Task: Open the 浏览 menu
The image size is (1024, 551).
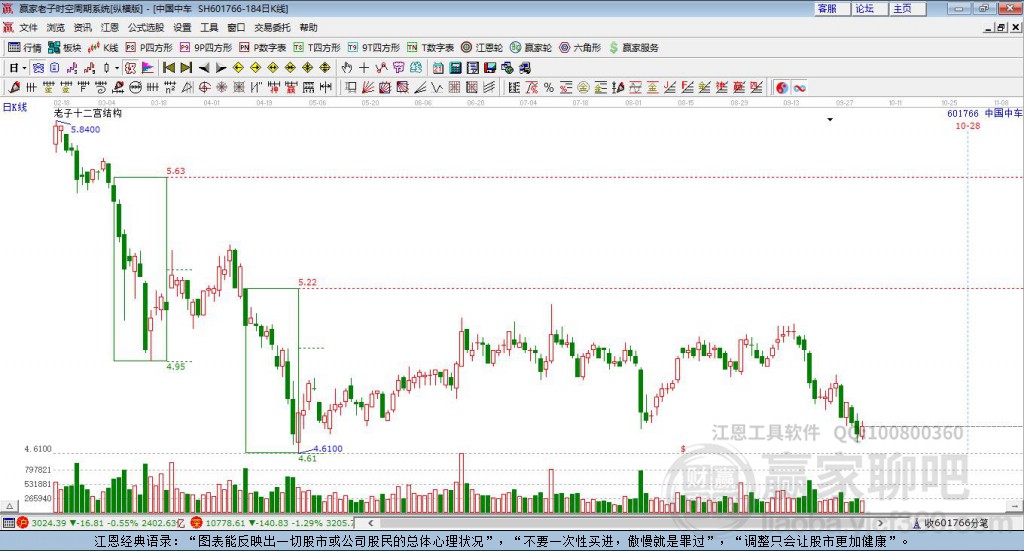Action: 56,27
